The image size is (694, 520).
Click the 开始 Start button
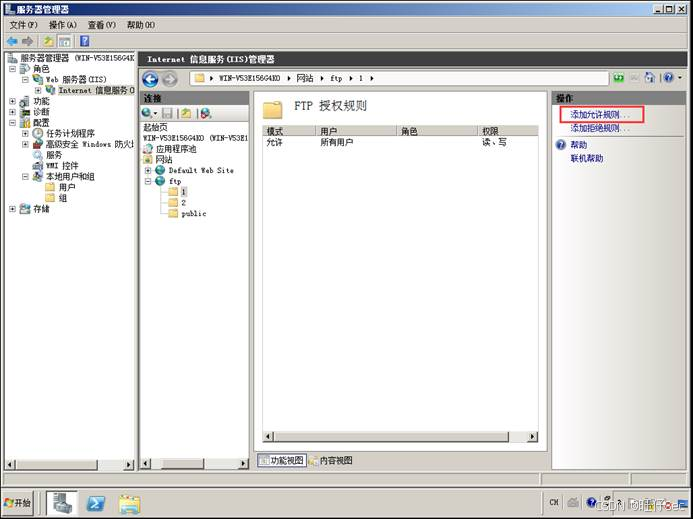click(x=17, y=503)
